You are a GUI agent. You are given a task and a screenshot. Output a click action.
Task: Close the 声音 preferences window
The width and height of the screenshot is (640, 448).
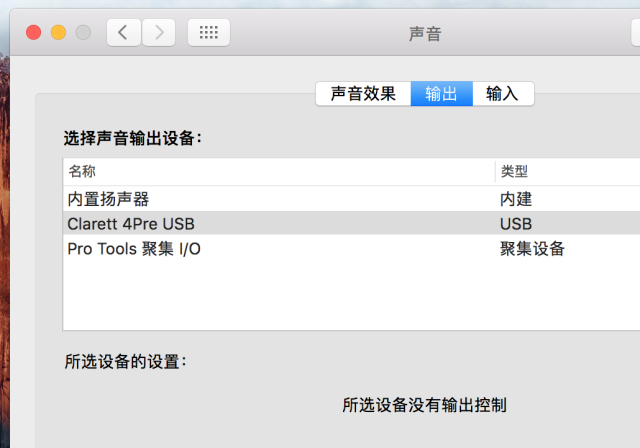pyautogui.click(x=34, y=32)
